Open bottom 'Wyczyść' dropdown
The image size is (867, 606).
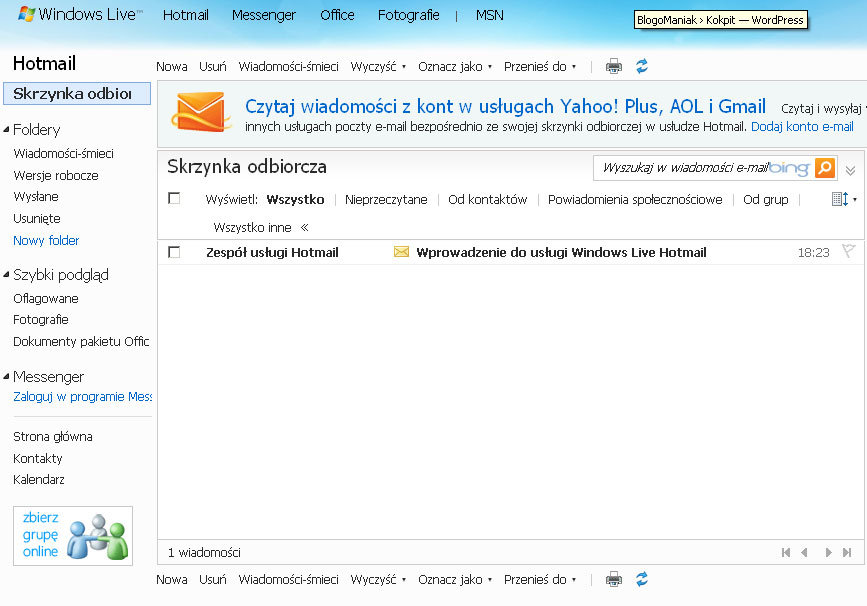tap(378, 580)
